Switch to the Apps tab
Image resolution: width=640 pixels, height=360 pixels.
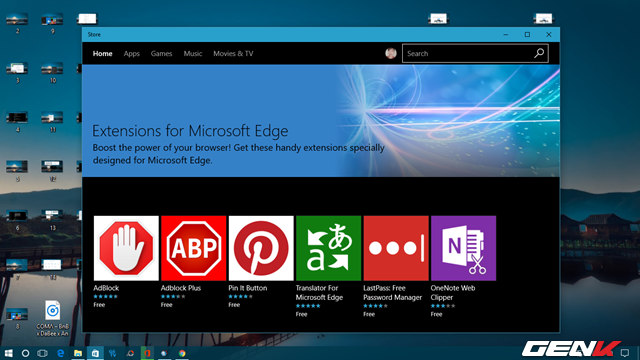point(131,53)
